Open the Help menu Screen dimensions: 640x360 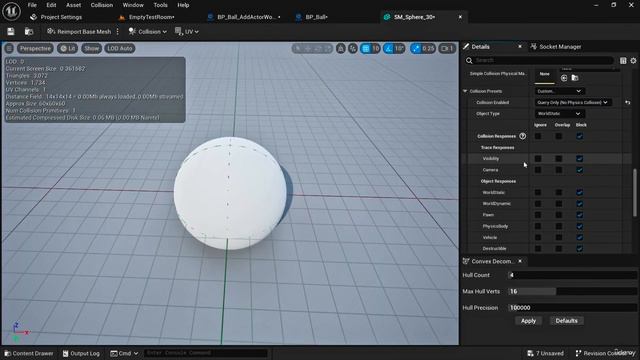pyautogui.click(x=183, y=5)
